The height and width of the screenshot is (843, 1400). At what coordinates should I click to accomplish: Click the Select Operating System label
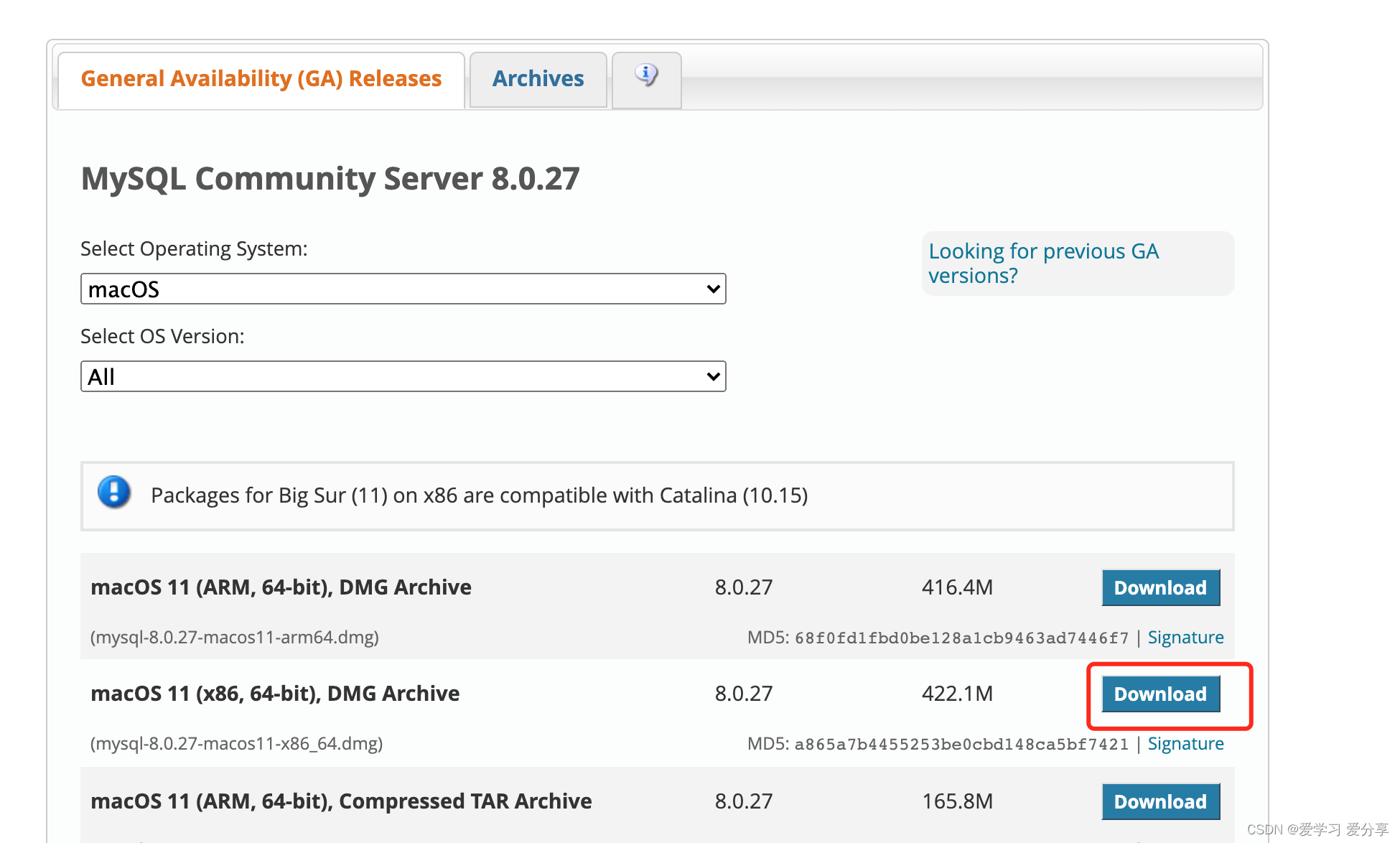[x=194, y=248]
